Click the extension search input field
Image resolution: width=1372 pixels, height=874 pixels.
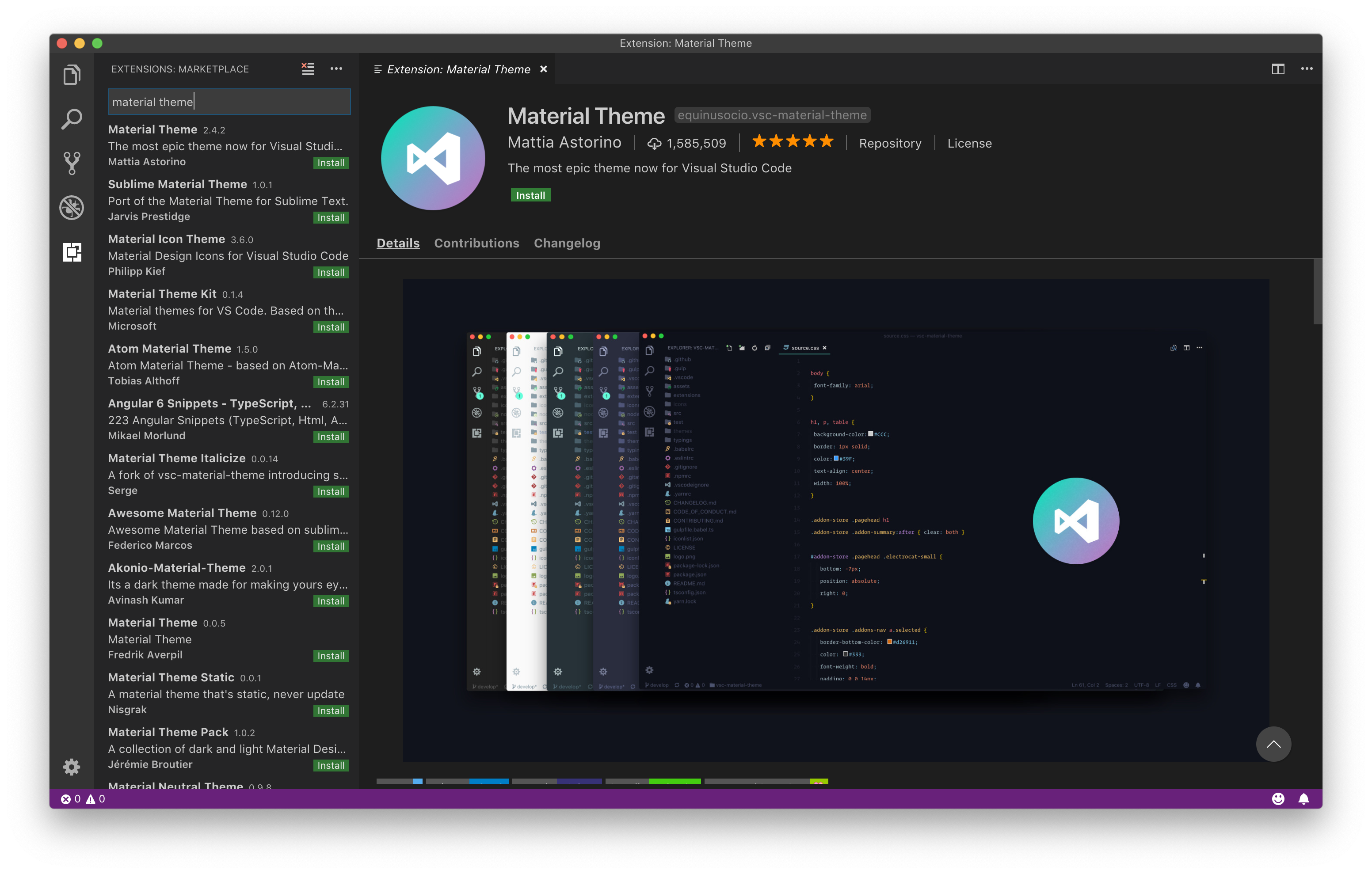(229, 102)
